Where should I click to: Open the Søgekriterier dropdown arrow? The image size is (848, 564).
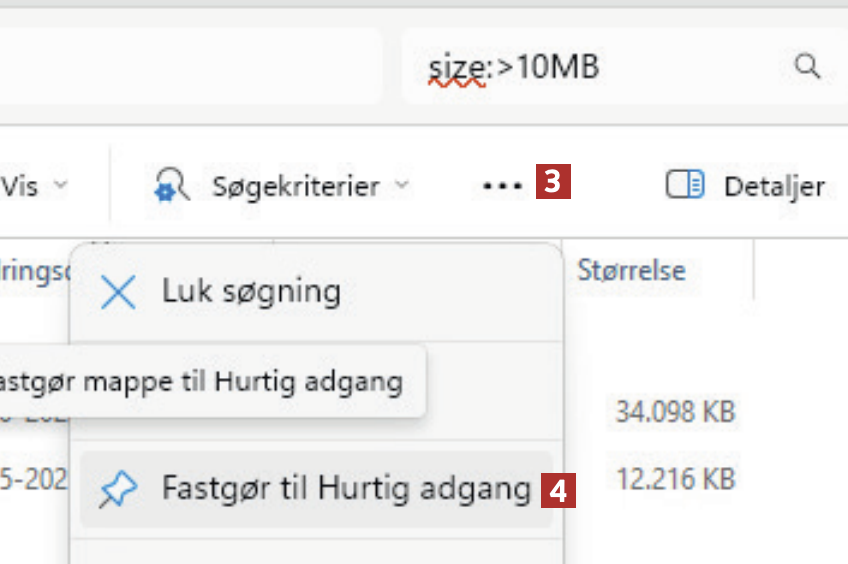pos(402,186)
